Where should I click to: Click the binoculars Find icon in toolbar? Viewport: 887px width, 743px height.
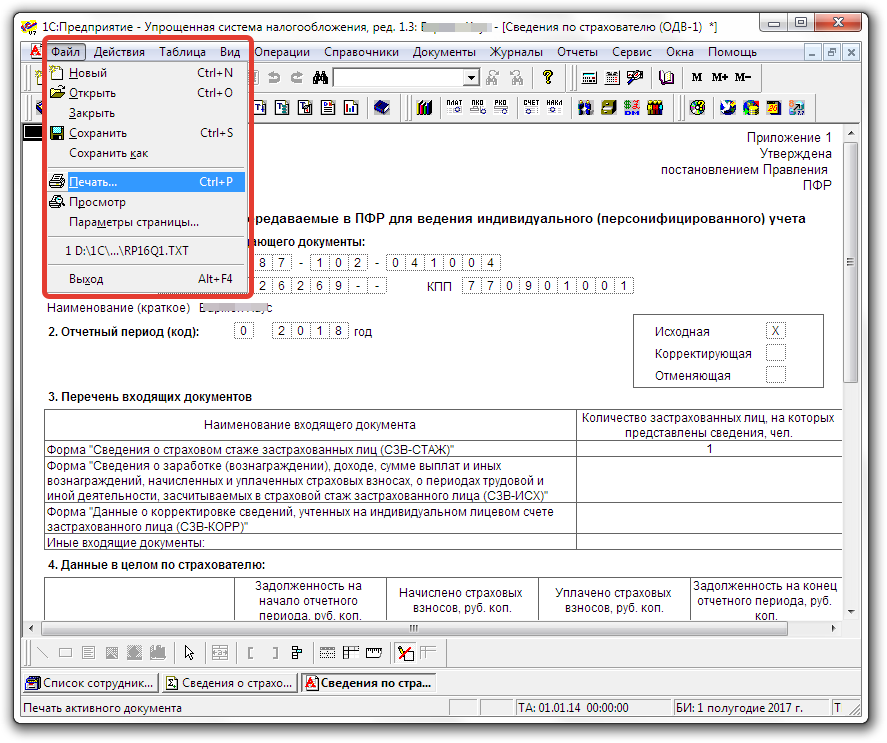pos(320,78)
